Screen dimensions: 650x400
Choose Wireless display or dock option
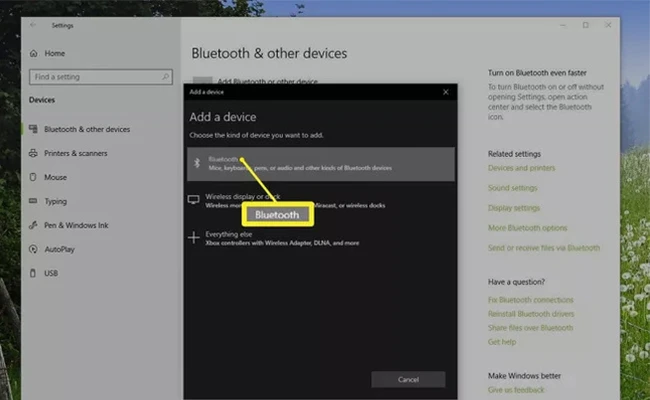(x=320, y=201)
